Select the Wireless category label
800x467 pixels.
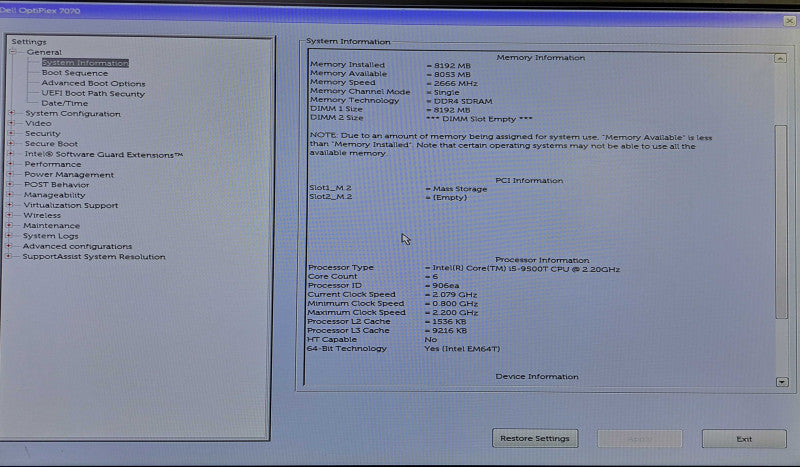click(42, 215)
